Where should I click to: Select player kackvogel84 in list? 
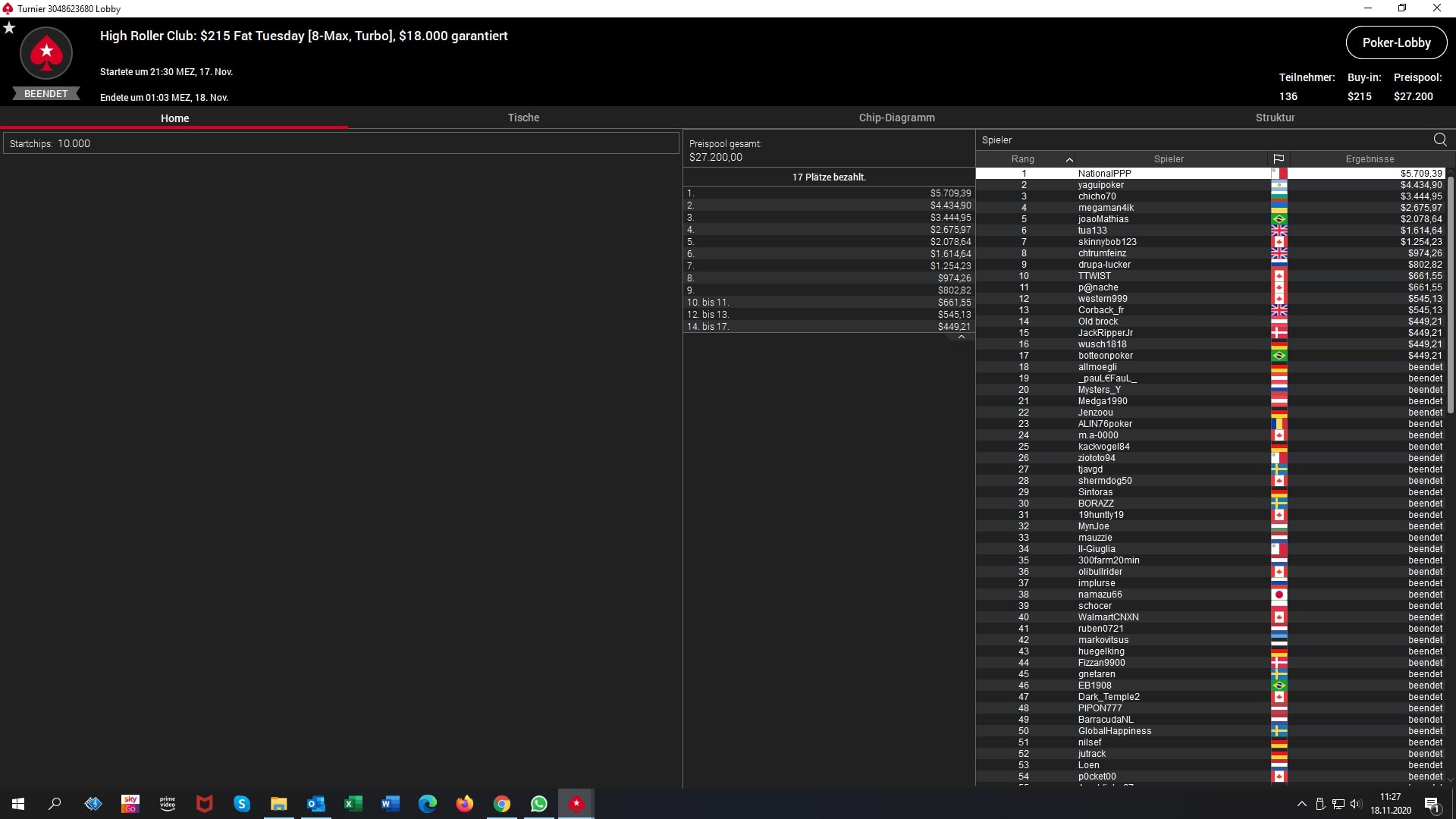click(1210, 447)
